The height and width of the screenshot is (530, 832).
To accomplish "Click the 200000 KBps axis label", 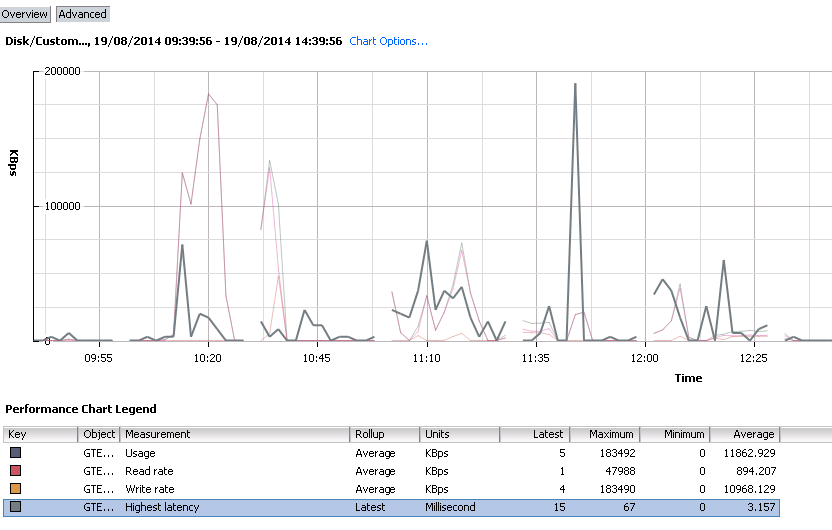I will (62, 71).
